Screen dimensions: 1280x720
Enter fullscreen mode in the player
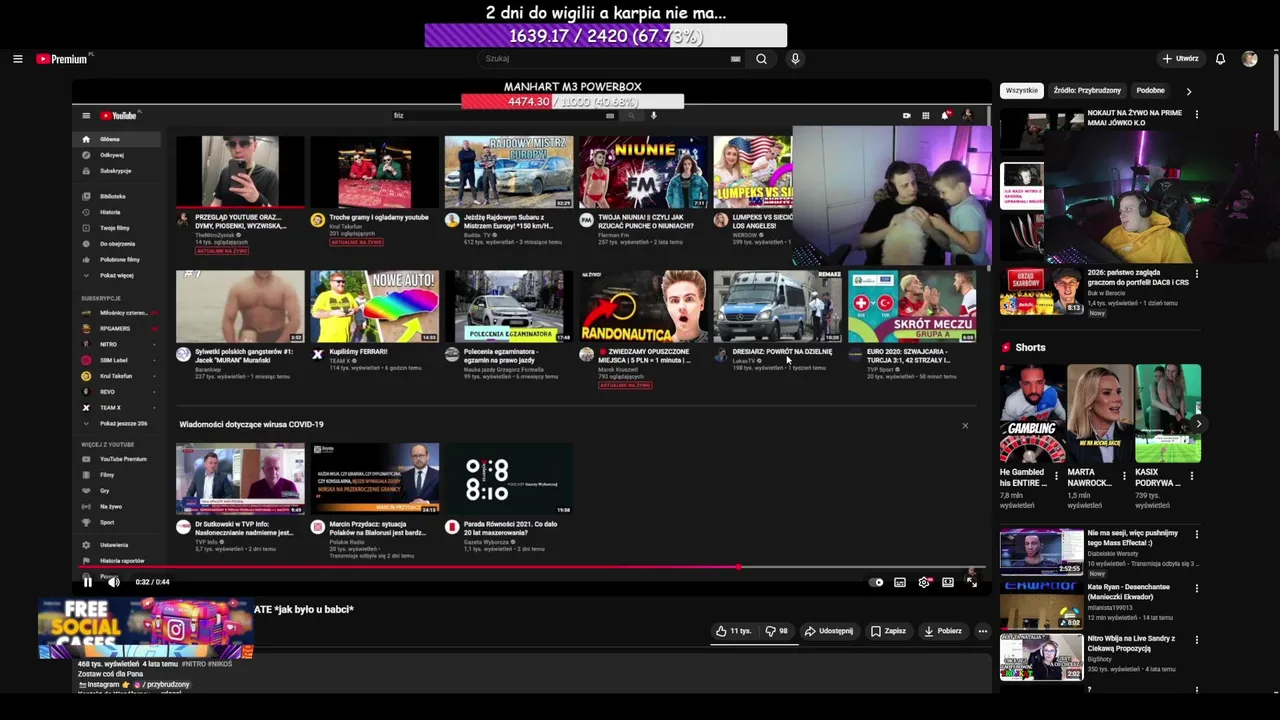coord(971,582)
